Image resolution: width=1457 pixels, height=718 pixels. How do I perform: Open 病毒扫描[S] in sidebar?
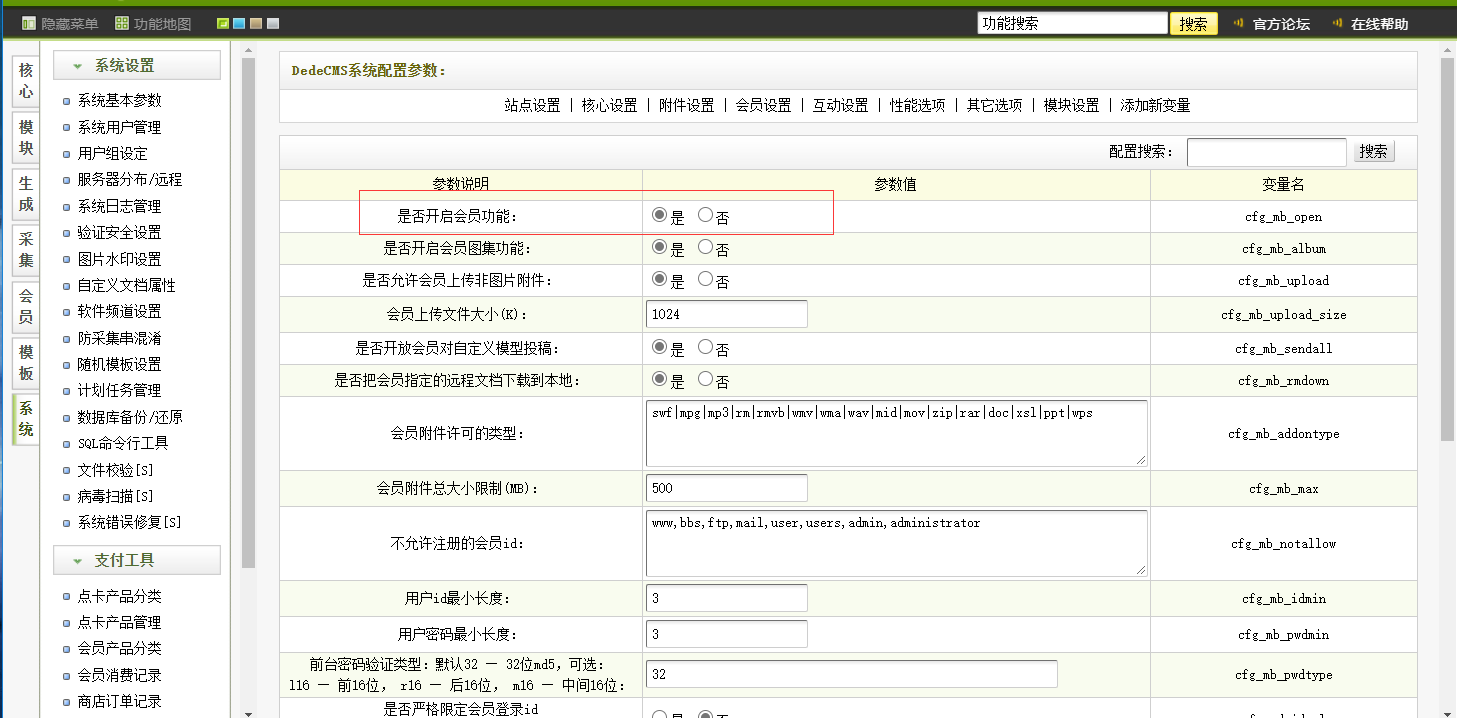[116, 496]
